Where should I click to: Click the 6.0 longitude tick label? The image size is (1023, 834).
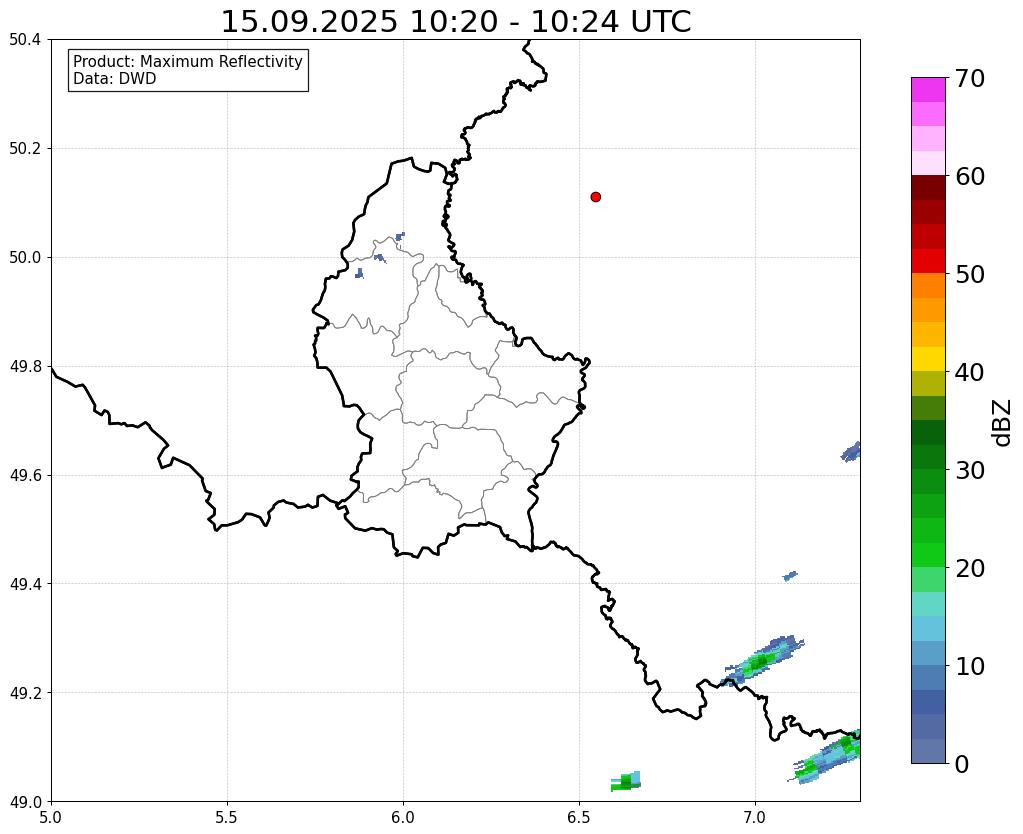tap(403, 817)
